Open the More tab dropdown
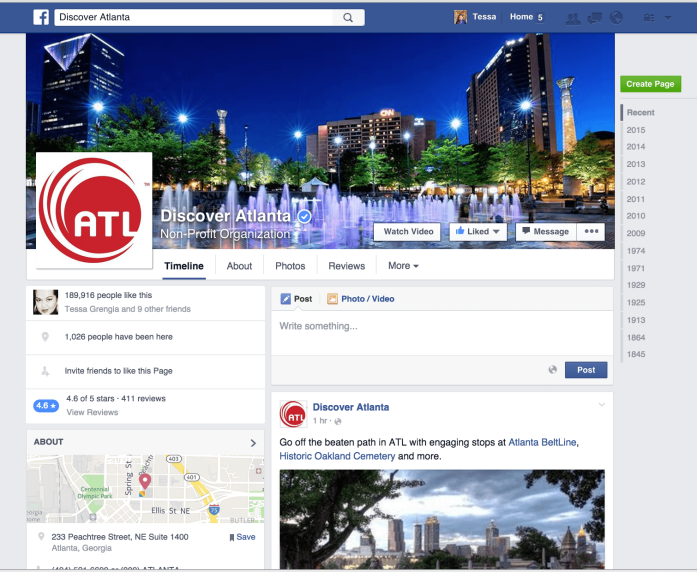 click(403, 266)
